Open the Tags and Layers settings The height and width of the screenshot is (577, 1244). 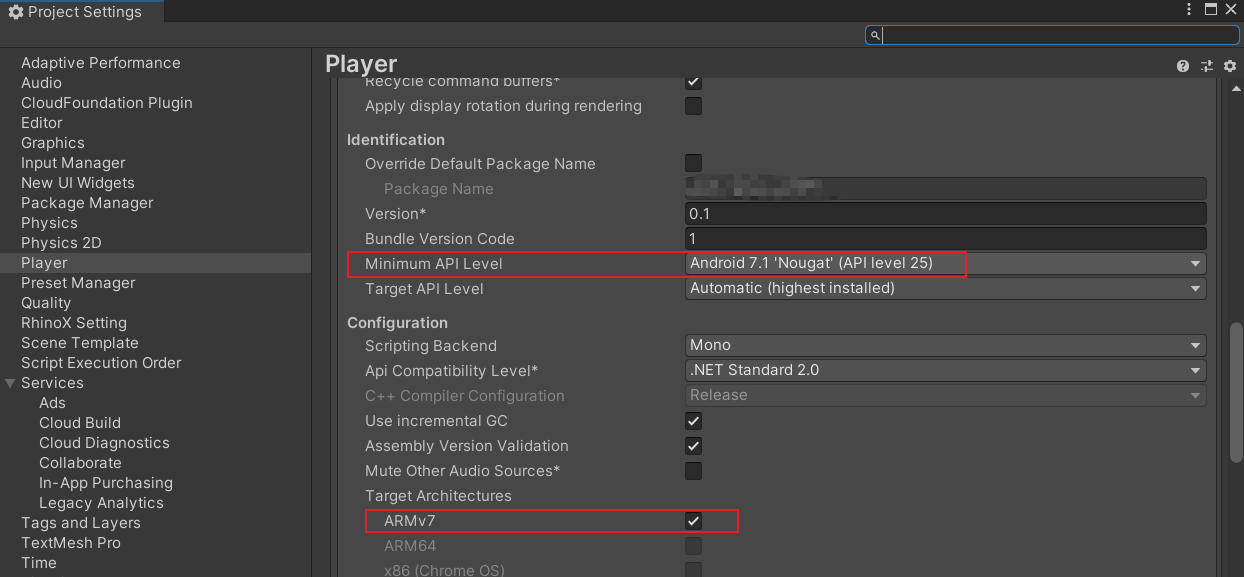pos(81,523)
